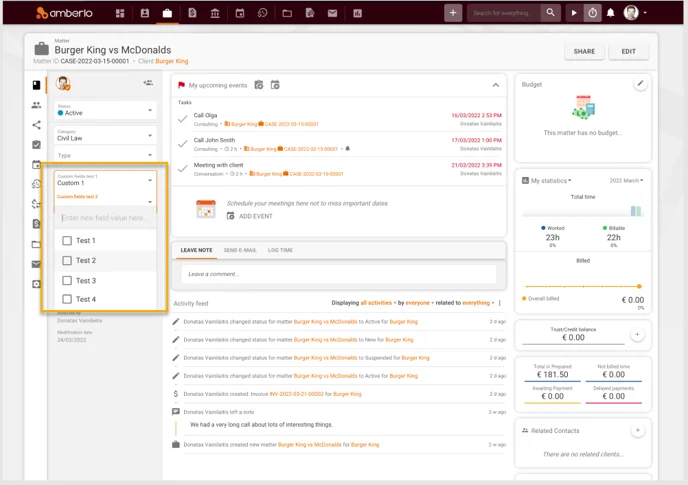Open the Type dropdown
The width and height of the screenshot is (688, 485).
[105, 155]
